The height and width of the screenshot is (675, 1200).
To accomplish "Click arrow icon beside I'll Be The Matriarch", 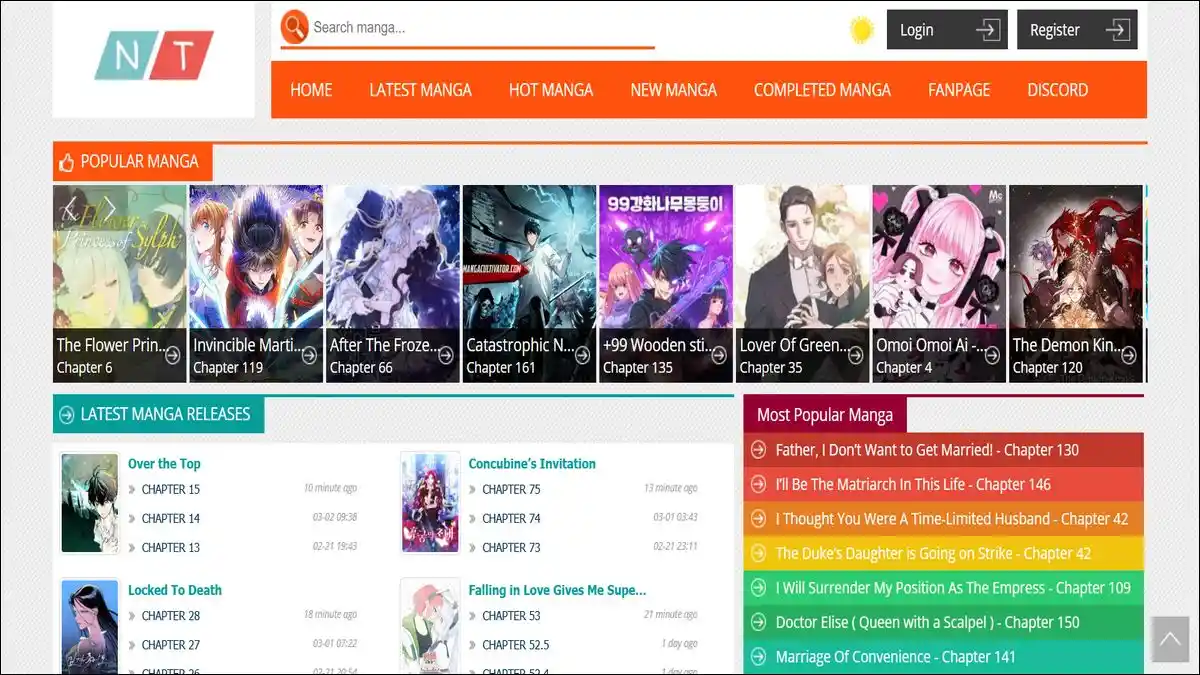I will pyautogui.click(x=758, y=484).
